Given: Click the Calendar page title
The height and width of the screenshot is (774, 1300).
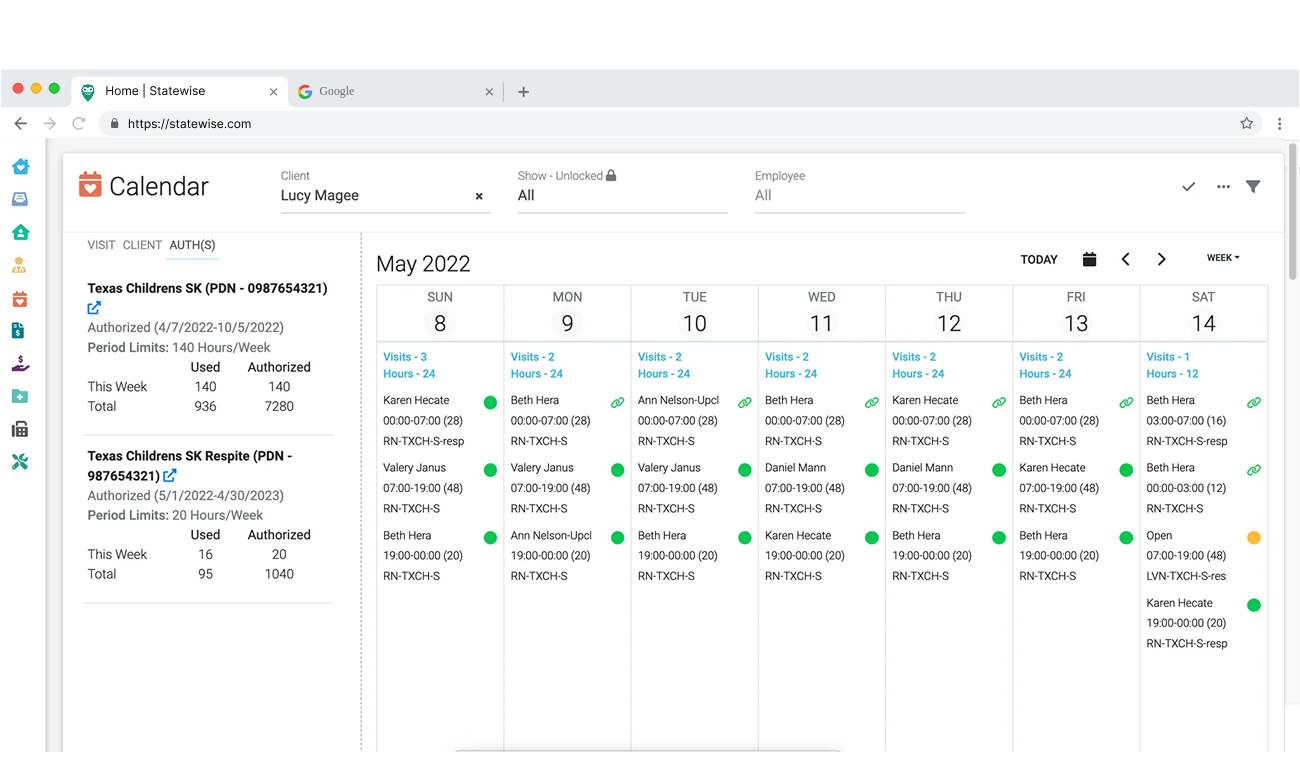Looking at the screenshot, I should pyautogui.click(x=159, y=187).
